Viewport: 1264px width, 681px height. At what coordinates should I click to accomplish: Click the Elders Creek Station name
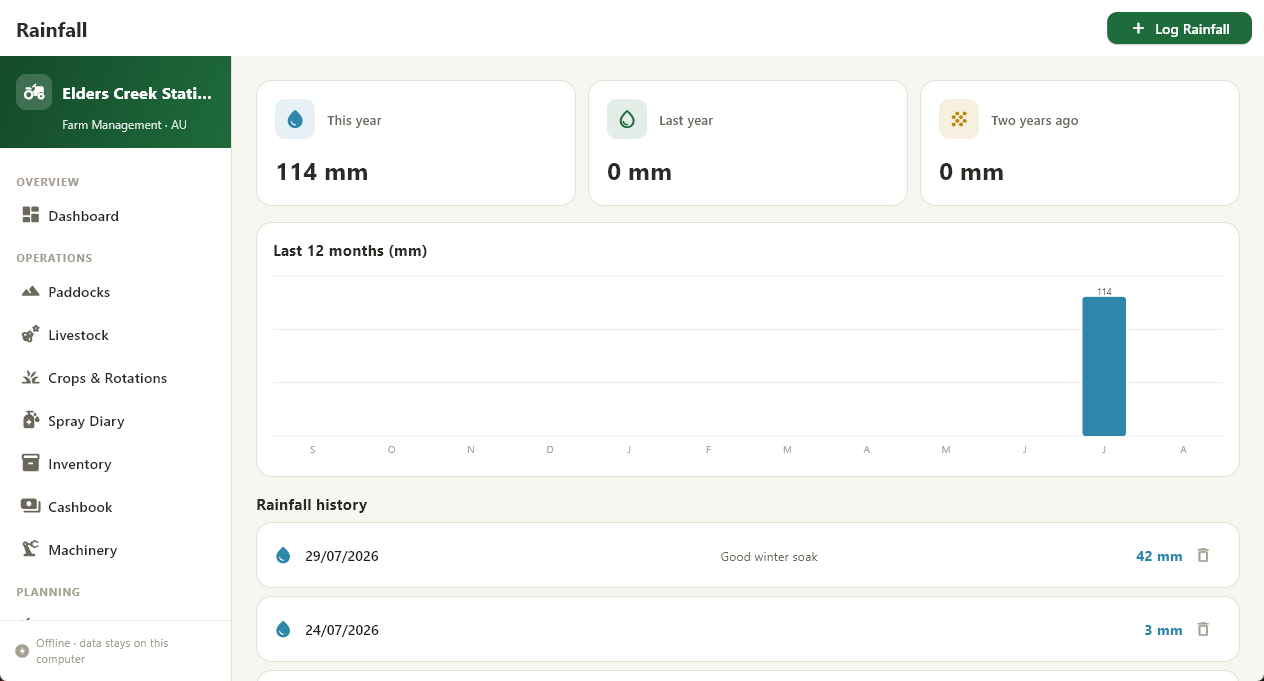pos(137,94)
